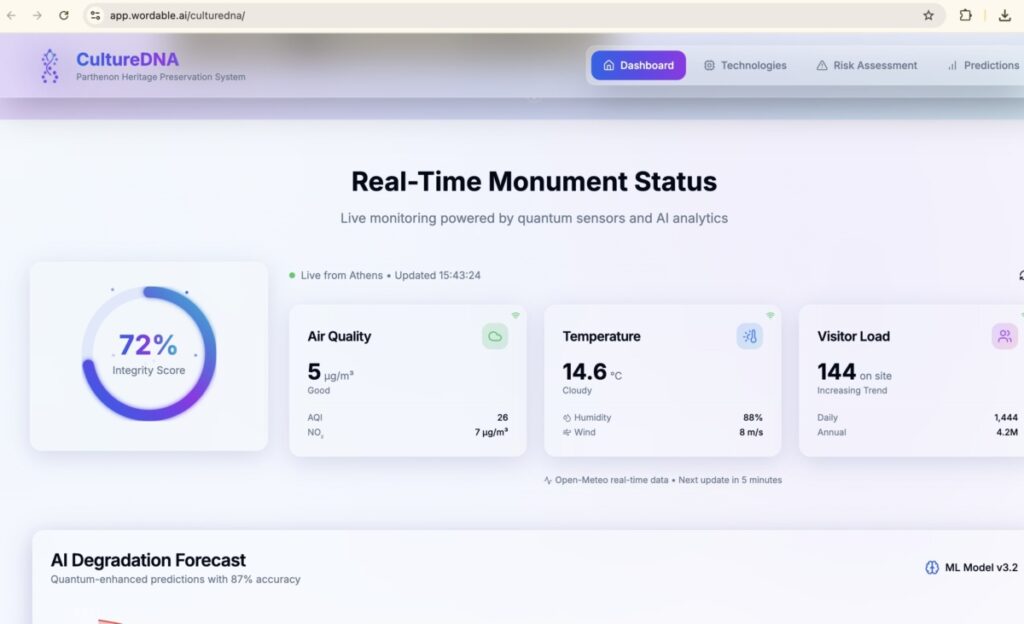Go back to the previous page
Screen dimensions: 1024x624
point(11,15)
